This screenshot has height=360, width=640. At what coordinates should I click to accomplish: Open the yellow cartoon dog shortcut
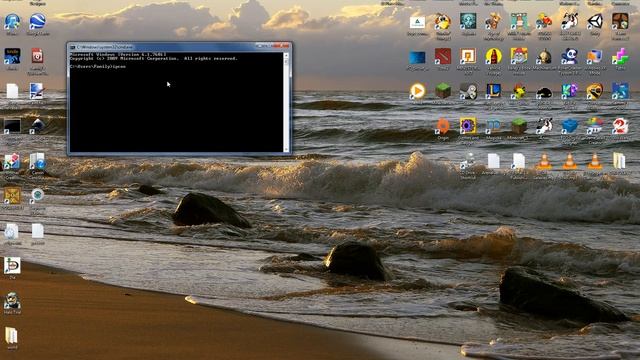coord(443,22)
